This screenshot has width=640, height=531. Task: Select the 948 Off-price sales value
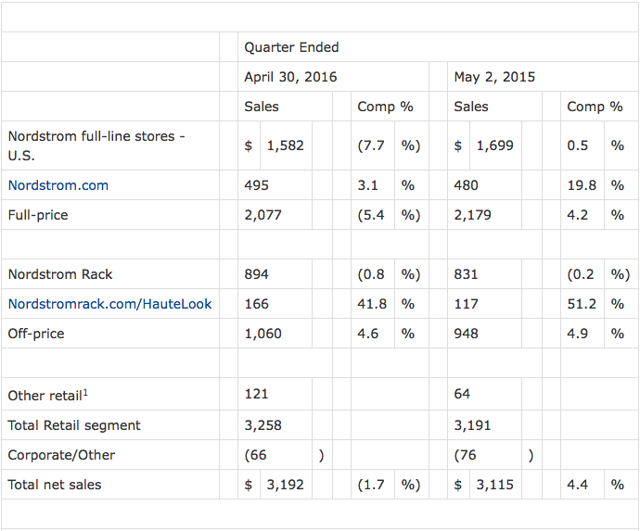(466, 334)
